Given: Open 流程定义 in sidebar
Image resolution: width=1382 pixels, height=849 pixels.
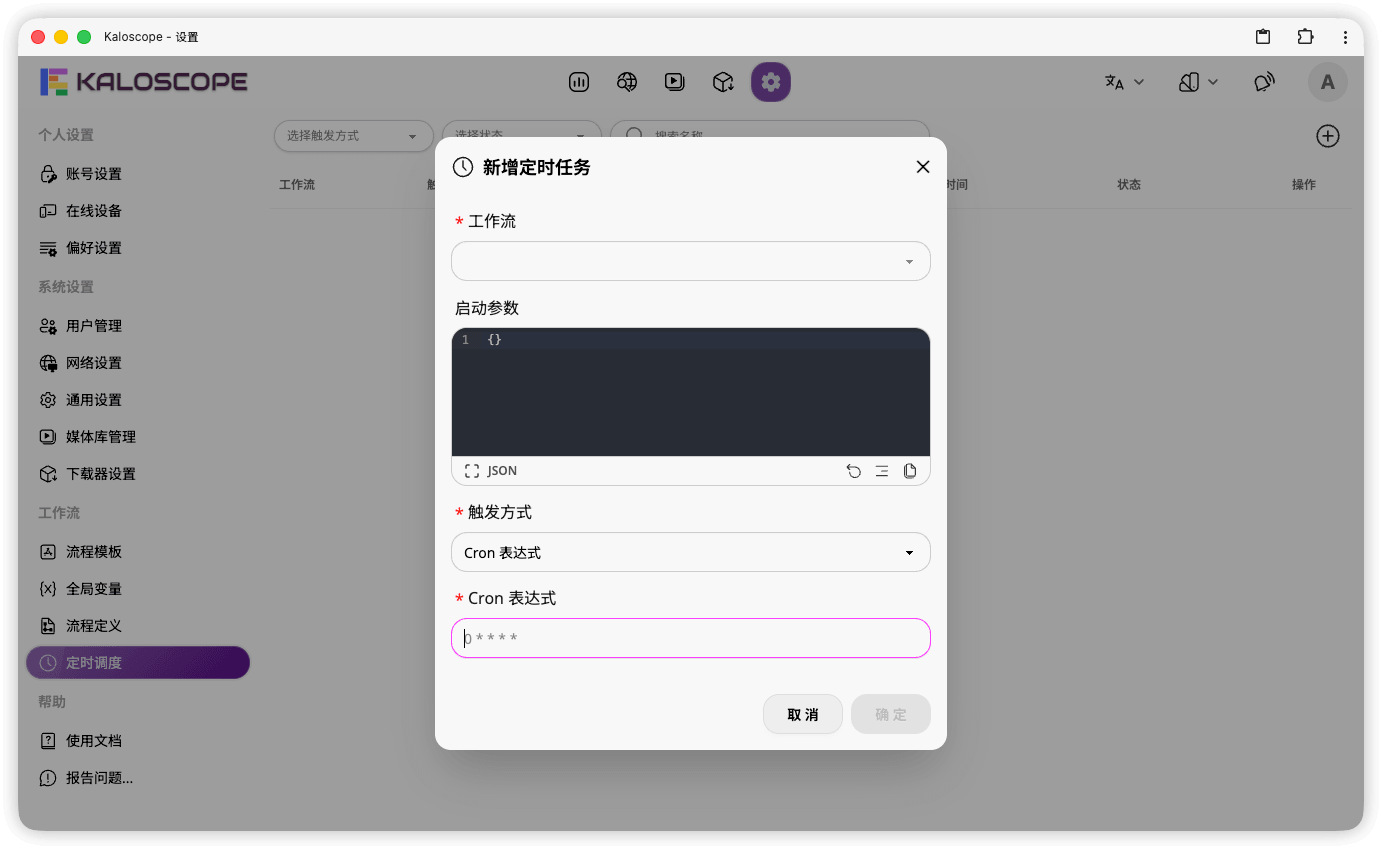Looking at the screenshot, I should click(138, 626).
